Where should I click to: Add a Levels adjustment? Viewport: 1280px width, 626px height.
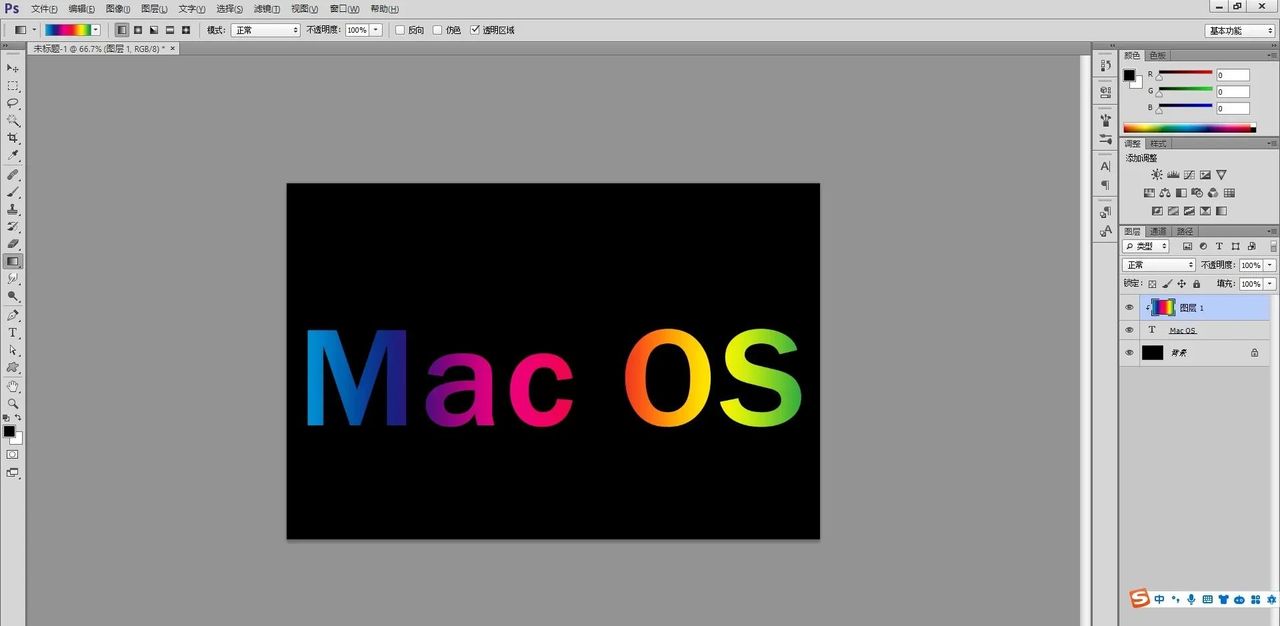point(1173,175)
